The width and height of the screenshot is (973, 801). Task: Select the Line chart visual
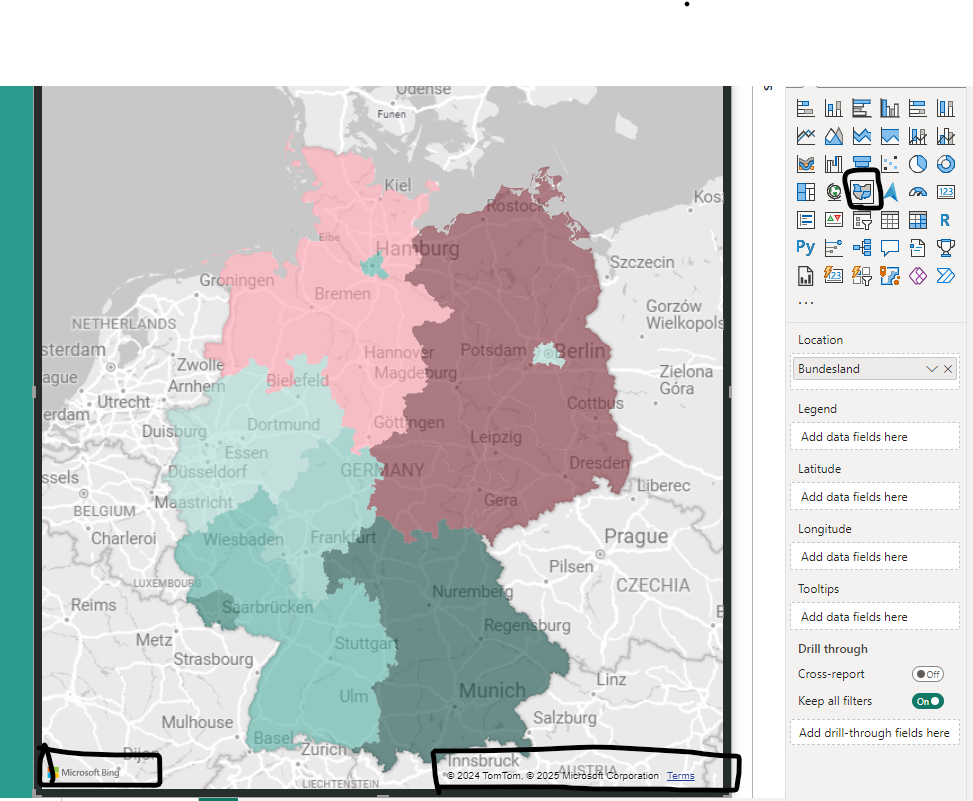coord(805,136)
